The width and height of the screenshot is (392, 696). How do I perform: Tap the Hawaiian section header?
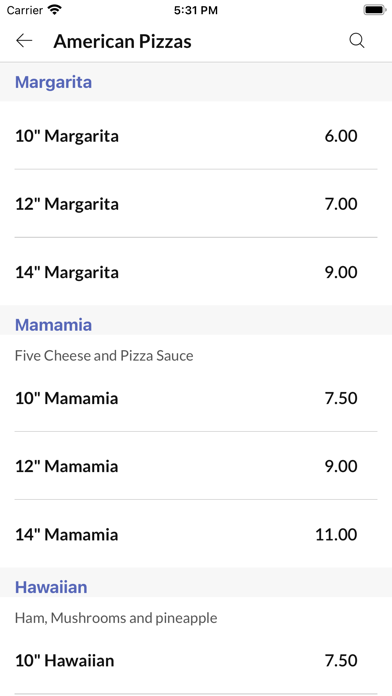click(x=51, y=587)
